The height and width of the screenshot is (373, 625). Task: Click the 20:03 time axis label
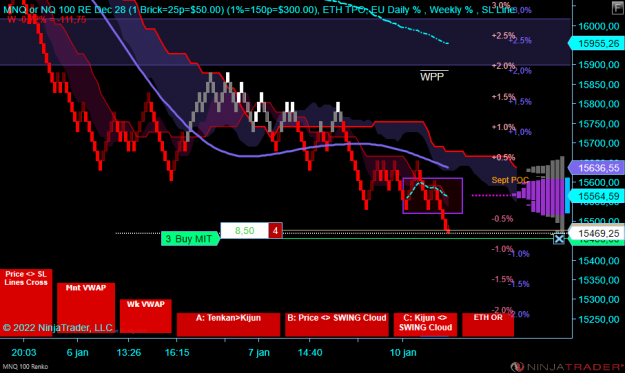click(24, 352)
